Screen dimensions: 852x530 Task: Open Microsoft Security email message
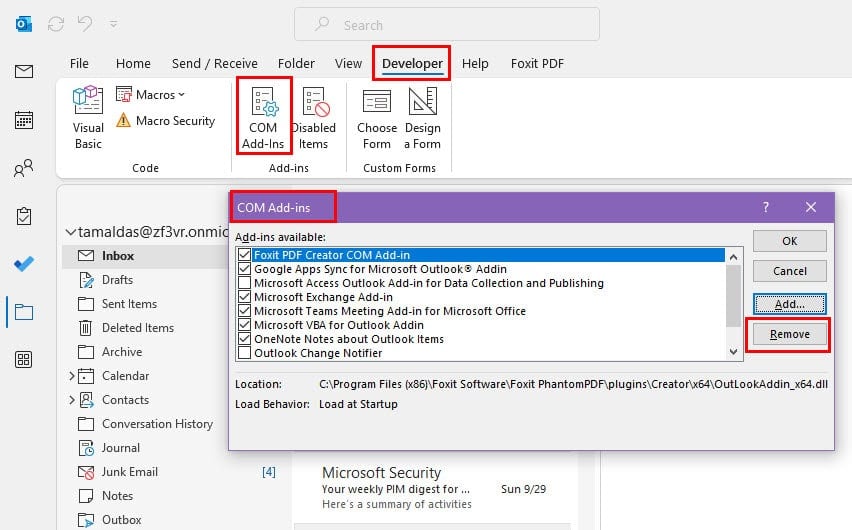tap(433, 489)
